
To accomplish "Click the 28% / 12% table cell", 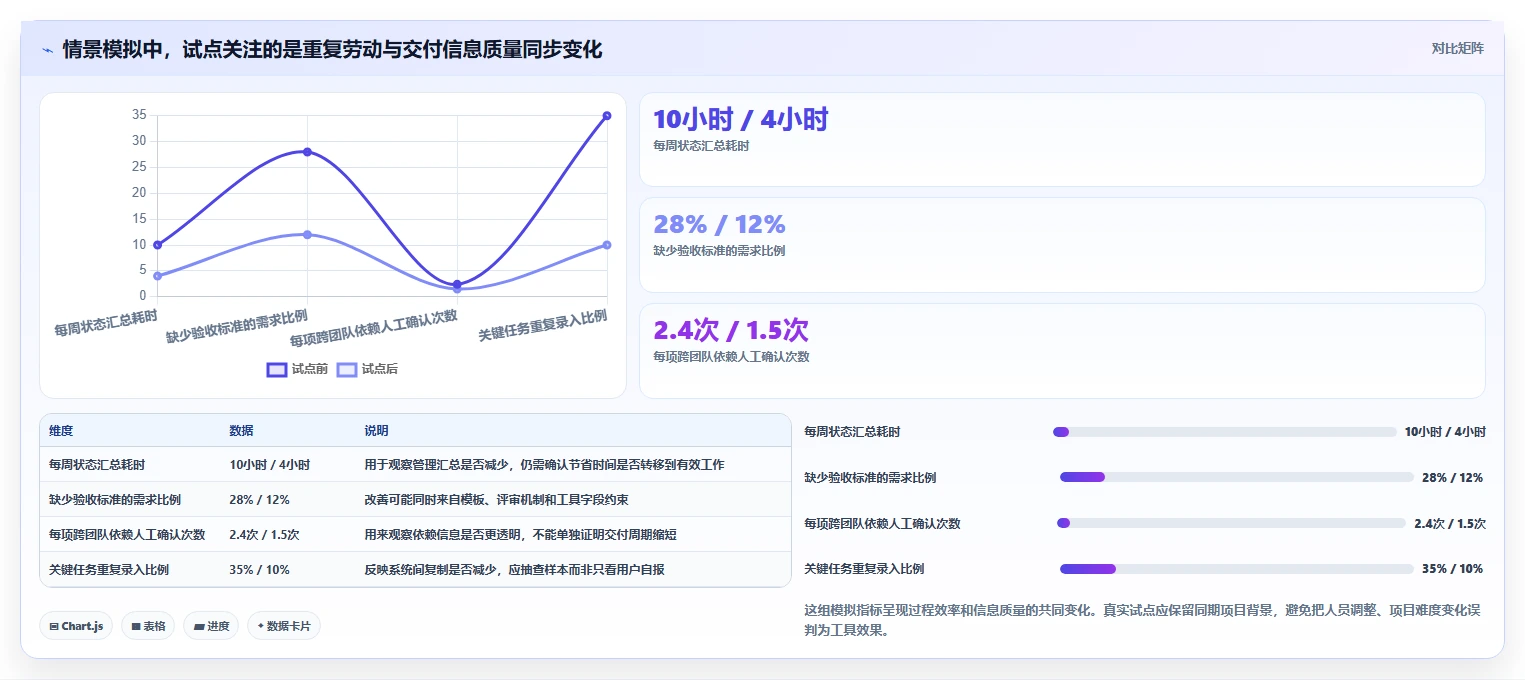I will coord(259,500).
